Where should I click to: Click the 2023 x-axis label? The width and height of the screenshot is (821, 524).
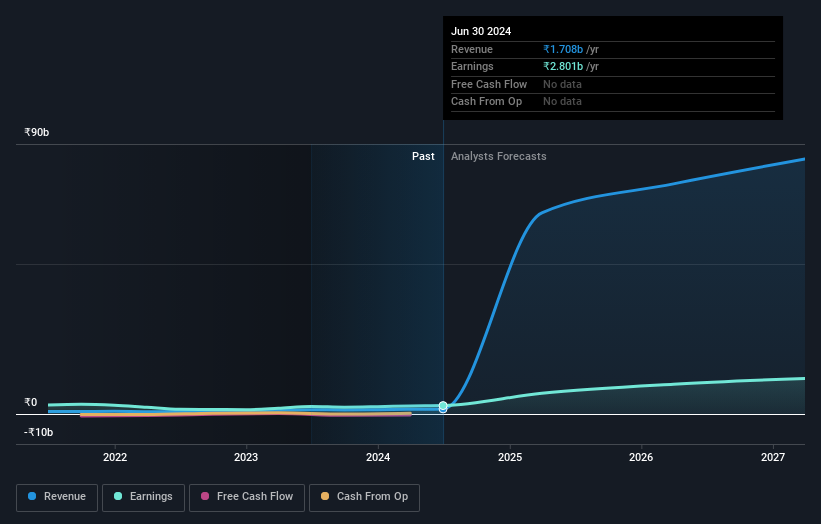click(x=246, y=458)
